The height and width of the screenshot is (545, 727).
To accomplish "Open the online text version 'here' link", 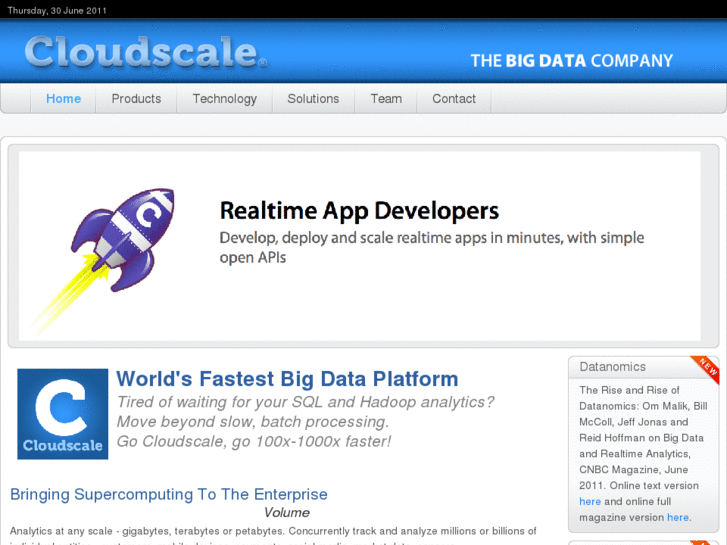I will 590,501.
